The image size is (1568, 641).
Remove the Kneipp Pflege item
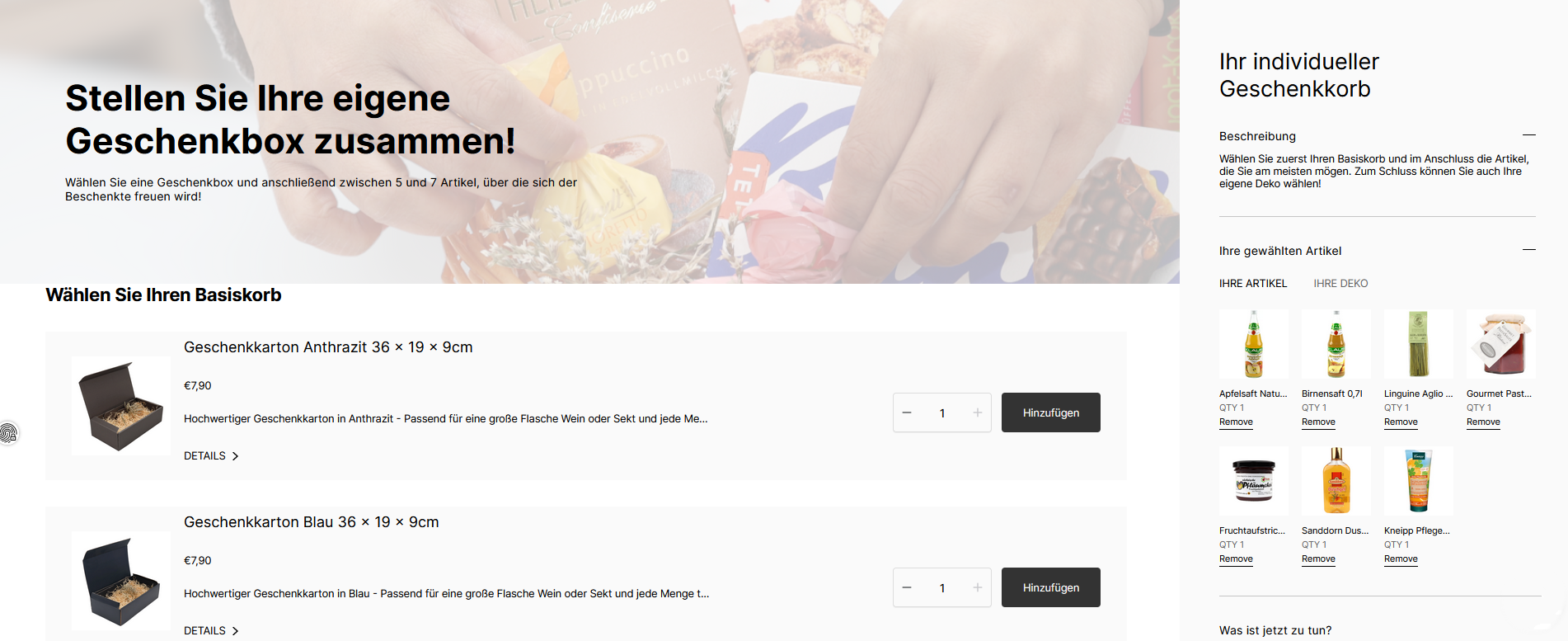coord(1401,559)
